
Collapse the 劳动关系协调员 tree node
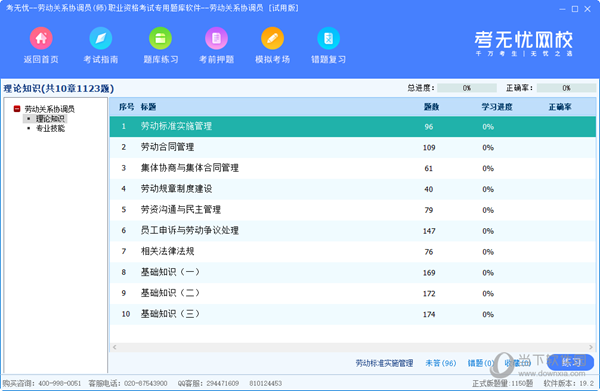click(x=17, y=109)
